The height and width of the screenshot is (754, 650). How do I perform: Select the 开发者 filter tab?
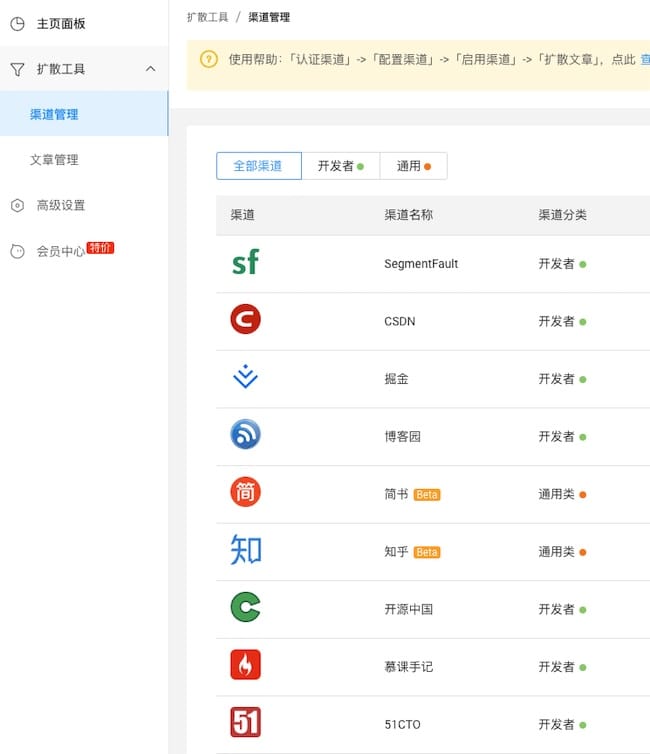click(340, 166)
